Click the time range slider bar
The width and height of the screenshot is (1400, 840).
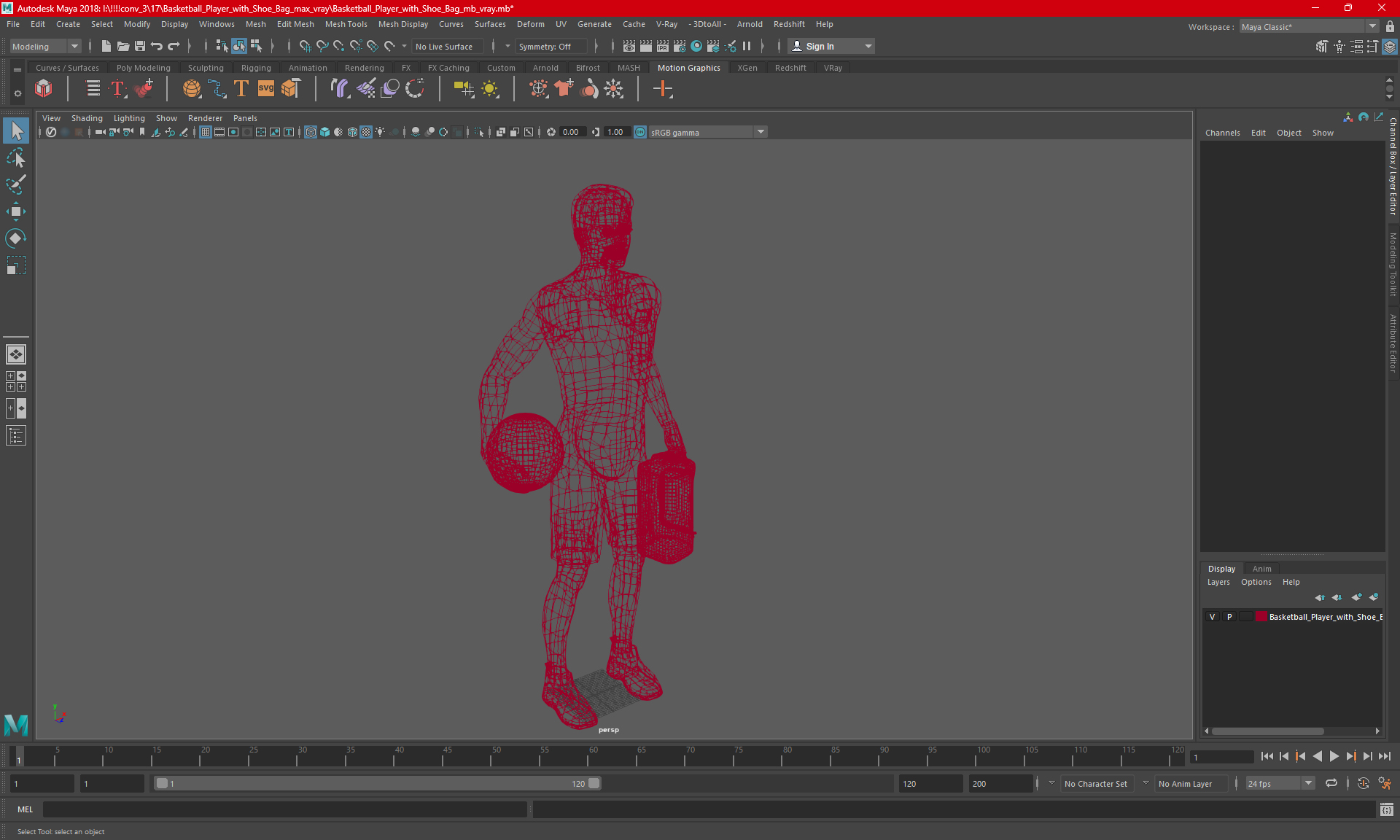click(x=378, y=783)
